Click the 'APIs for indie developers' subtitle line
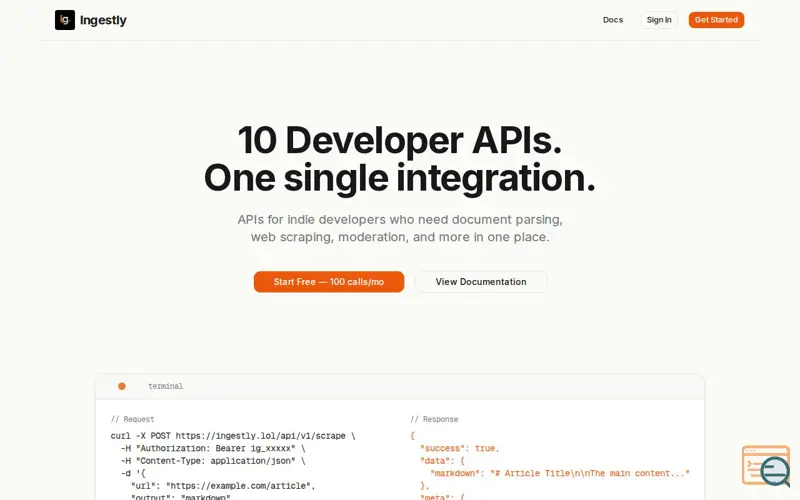Screen dimensions: 800x500 399,220
